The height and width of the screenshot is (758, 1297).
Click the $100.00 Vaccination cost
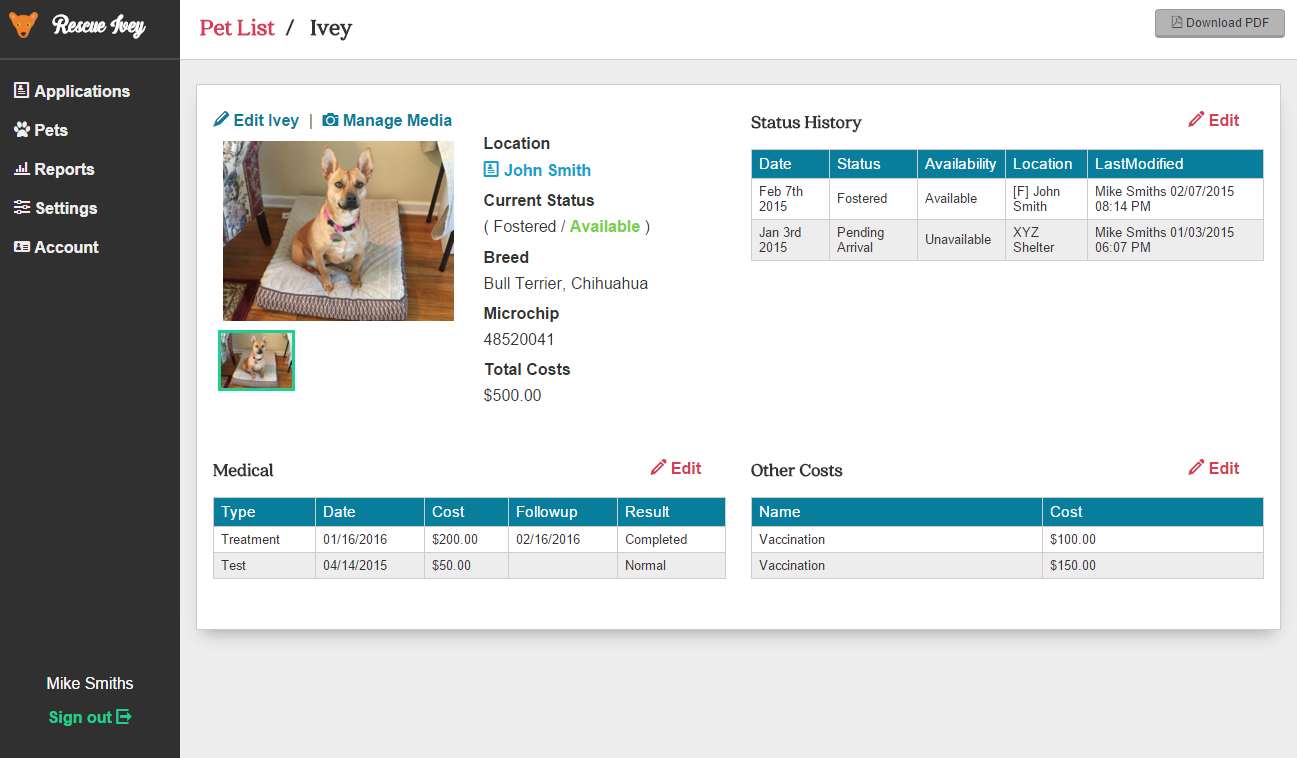1152,539
